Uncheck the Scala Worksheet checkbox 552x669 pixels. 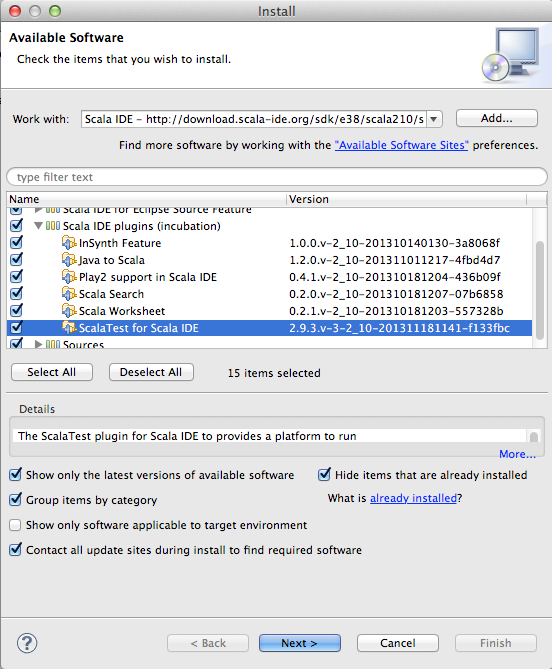click(x=16, y=311)
